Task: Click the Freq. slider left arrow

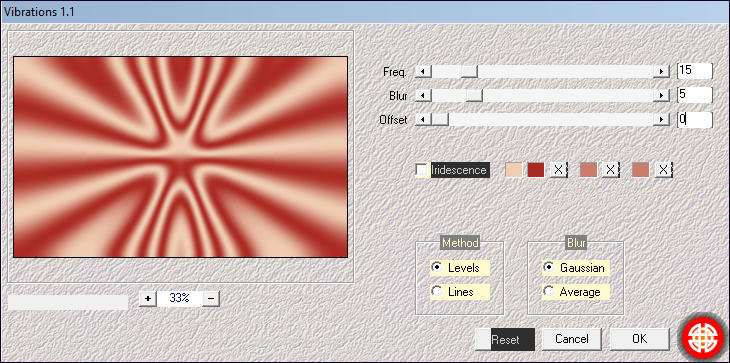Action: (423, 72)
